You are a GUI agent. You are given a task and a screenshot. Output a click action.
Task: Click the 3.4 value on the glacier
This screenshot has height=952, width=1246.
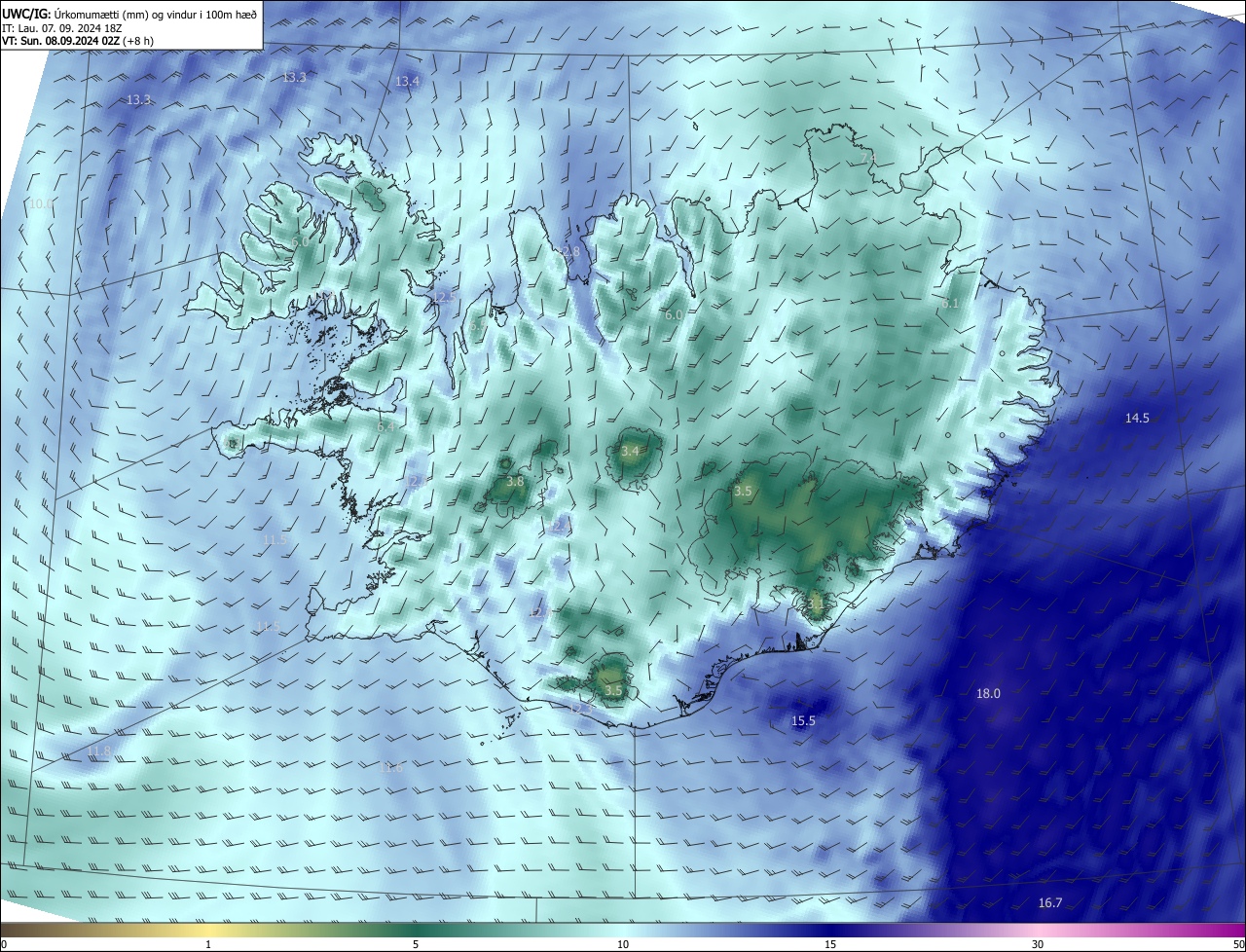[x=630, y=451]
